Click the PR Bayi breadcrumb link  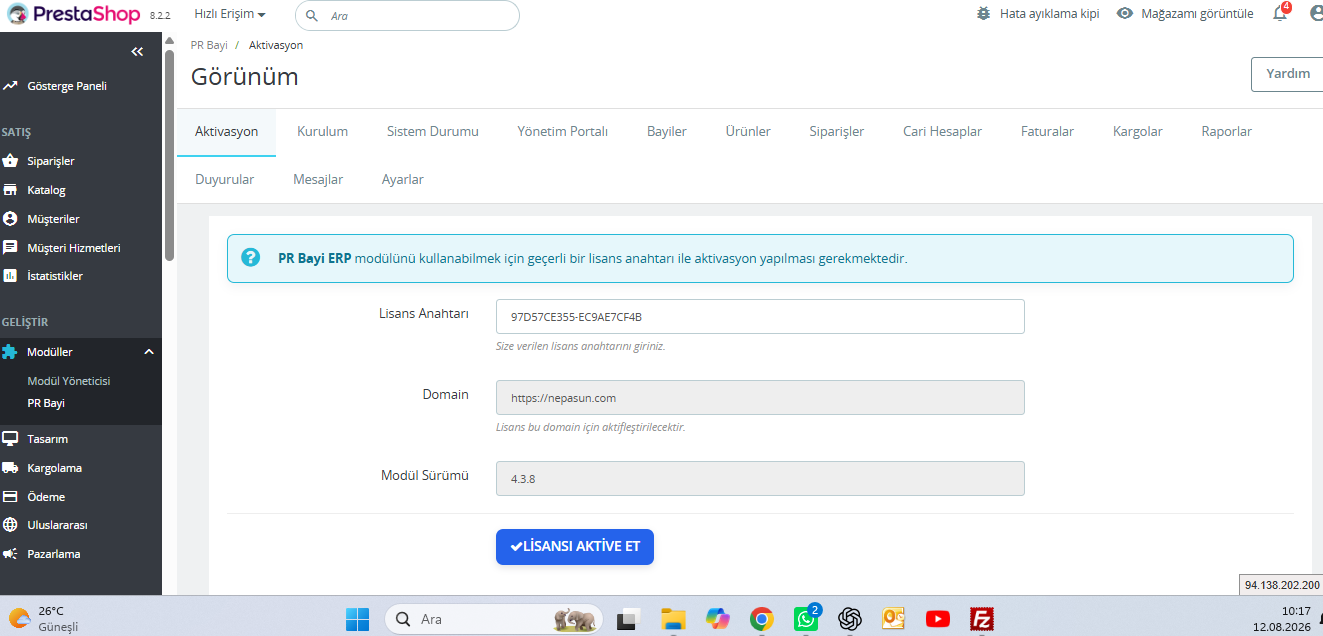click(209, 45)
